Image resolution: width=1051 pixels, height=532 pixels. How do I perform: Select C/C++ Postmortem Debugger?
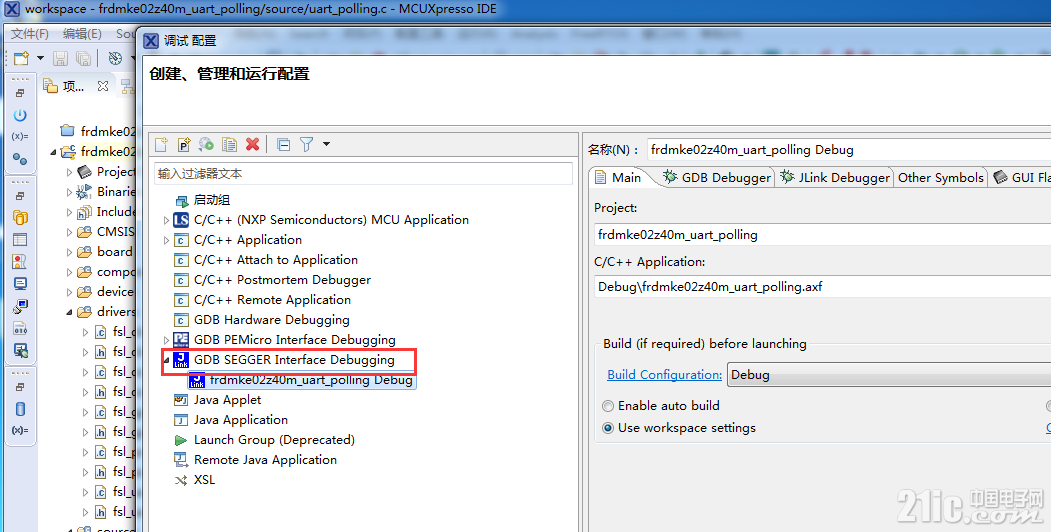[x=282, y=280]
